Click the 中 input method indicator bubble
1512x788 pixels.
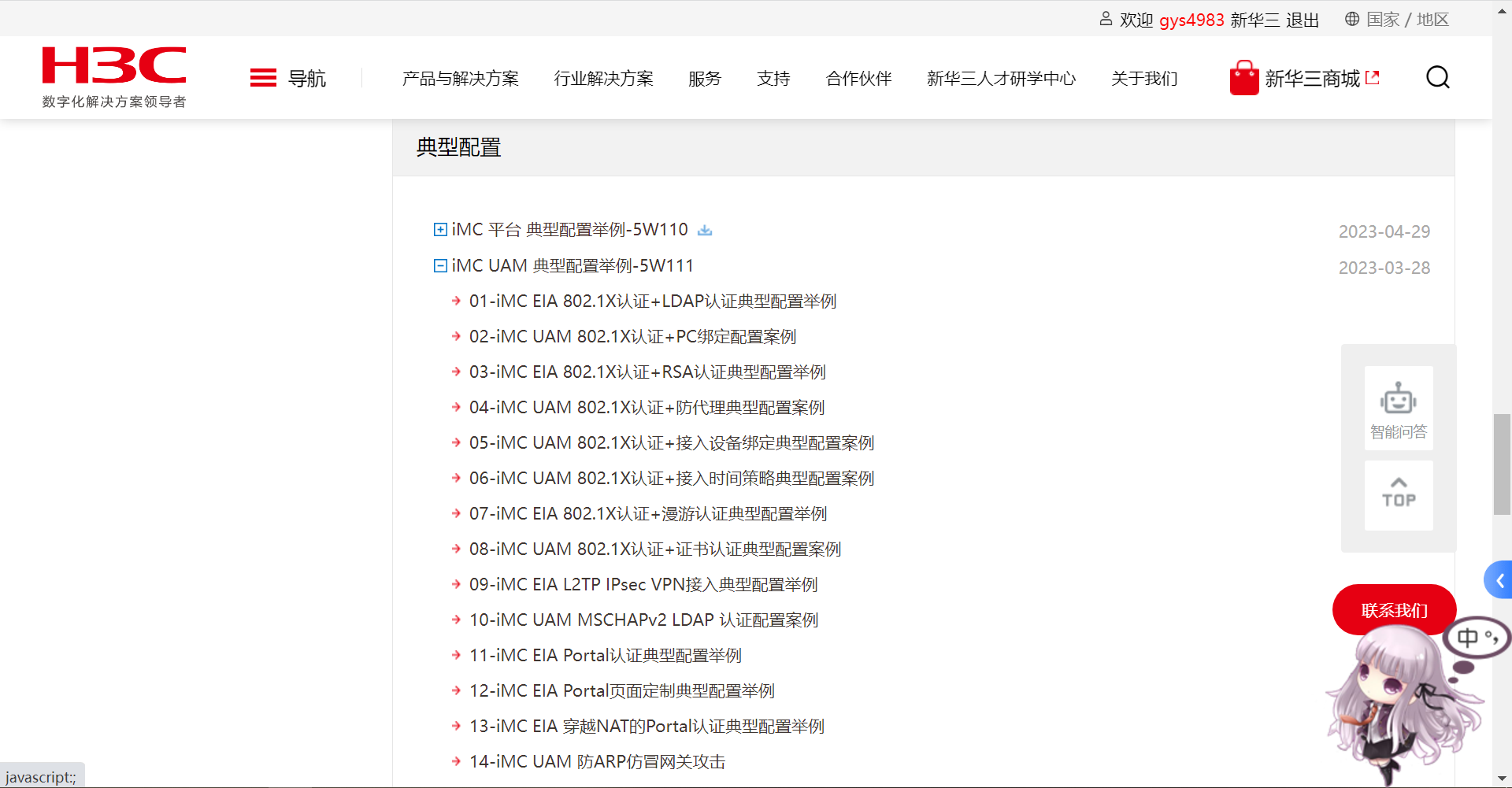click(1477, 638)
